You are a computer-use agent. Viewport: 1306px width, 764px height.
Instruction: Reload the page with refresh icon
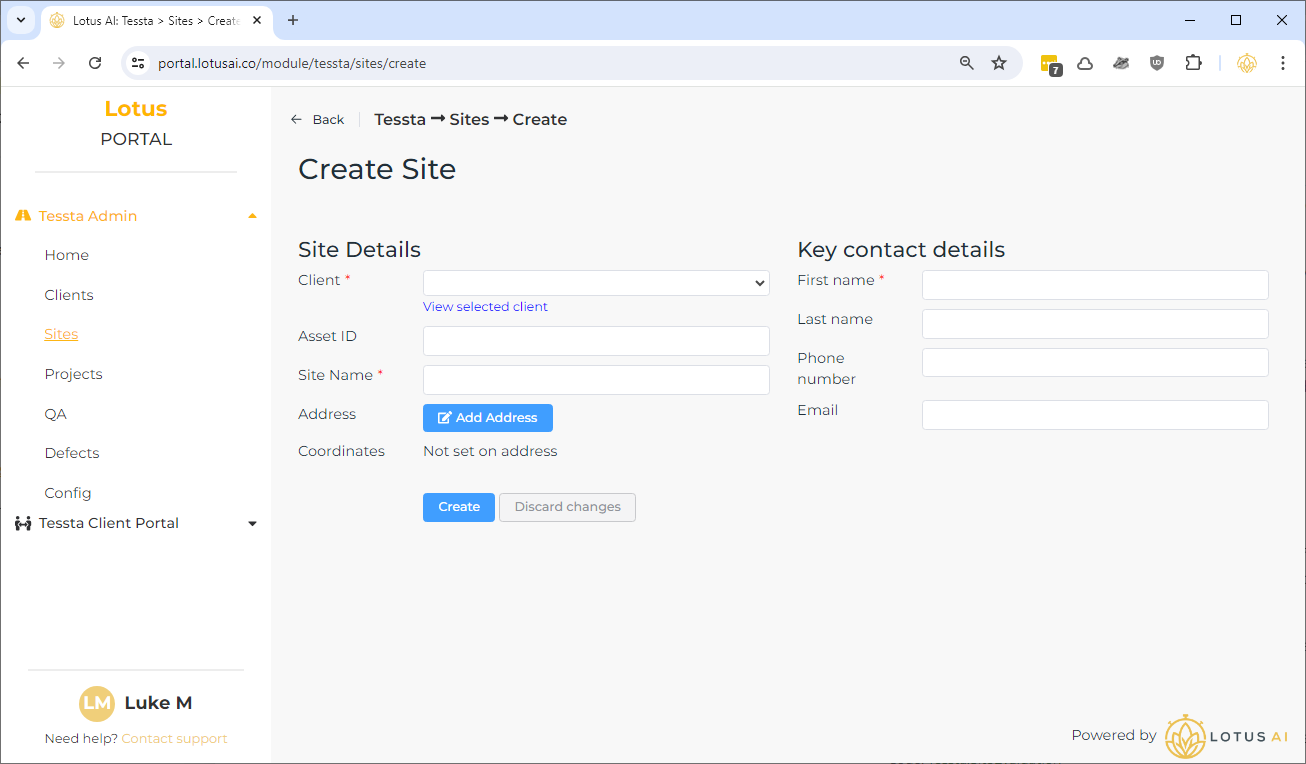click(95, 63)
